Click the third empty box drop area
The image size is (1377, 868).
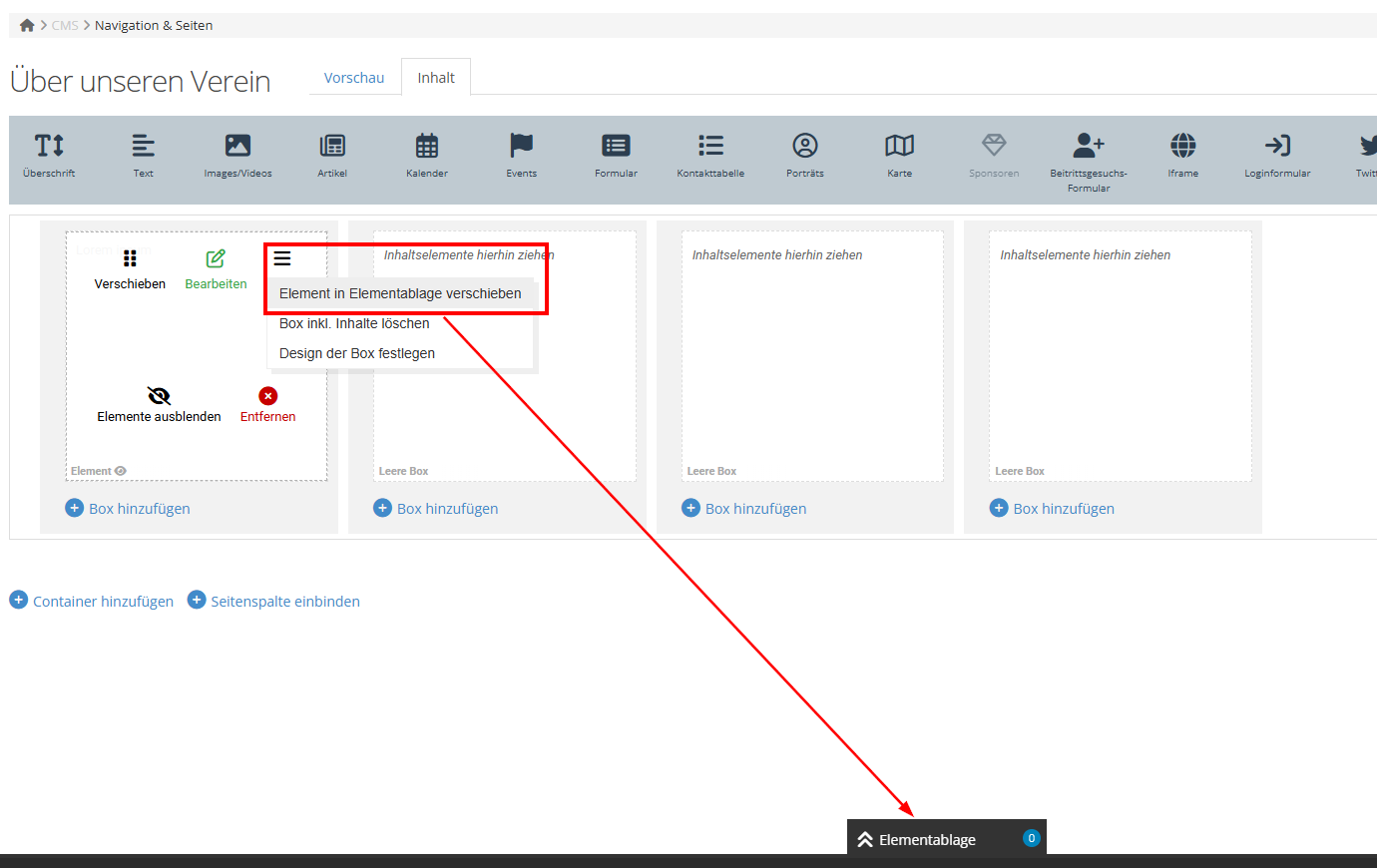pyautogui.click(x=812, y=356)
